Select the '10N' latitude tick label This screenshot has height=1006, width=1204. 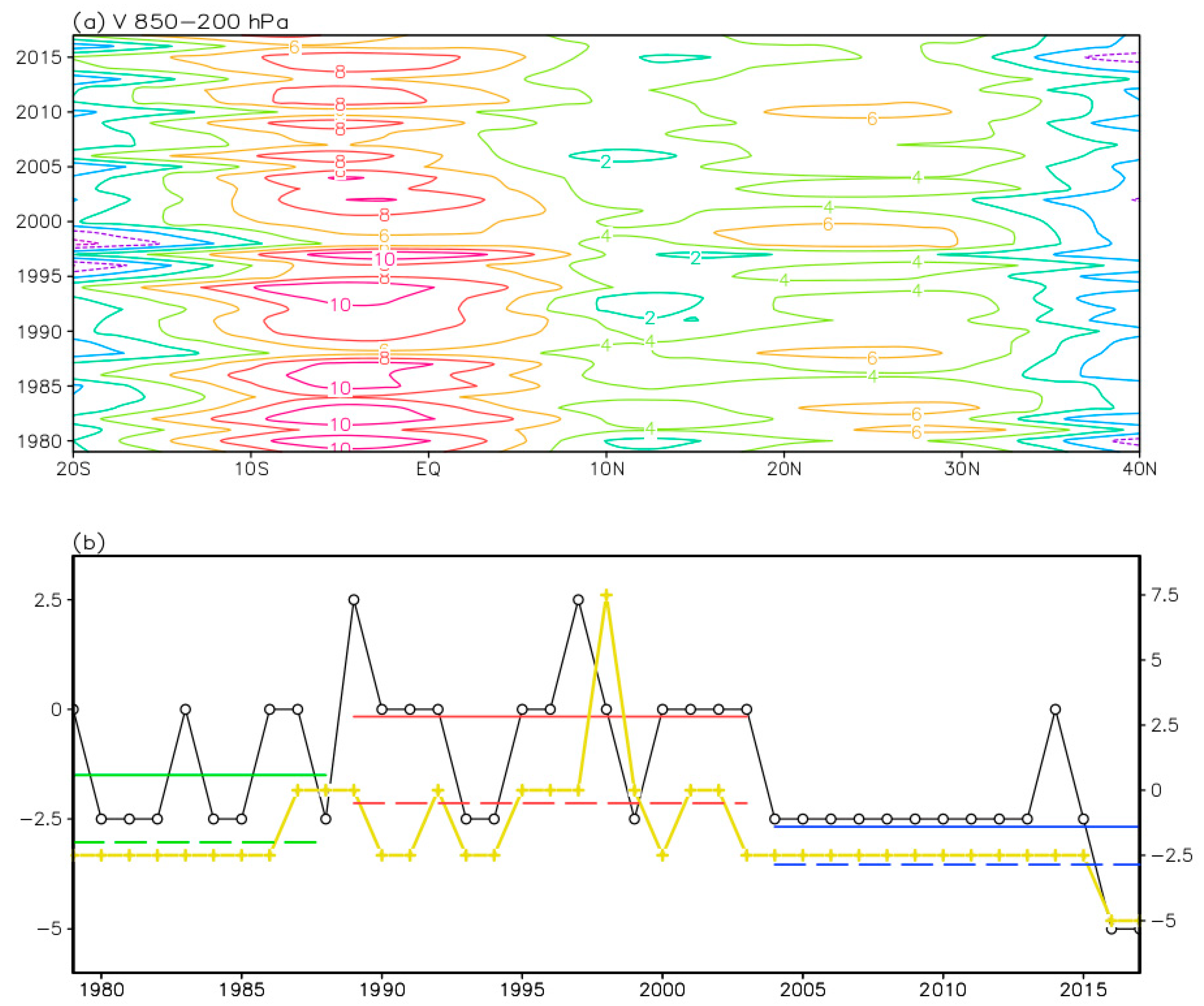(607, 469)
